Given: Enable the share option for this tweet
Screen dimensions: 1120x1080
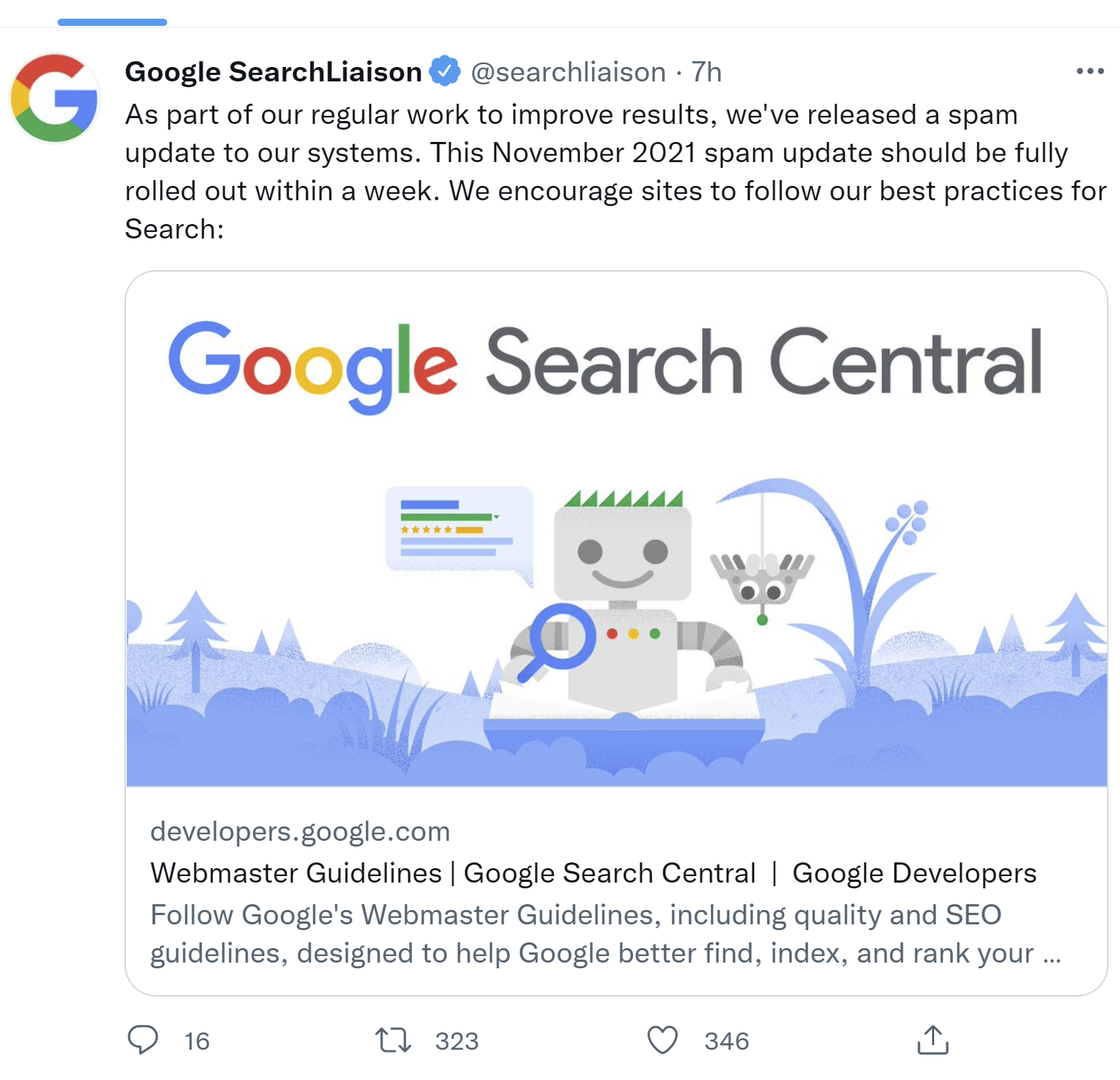Looking at the screenshot, I should [934, 1040].
